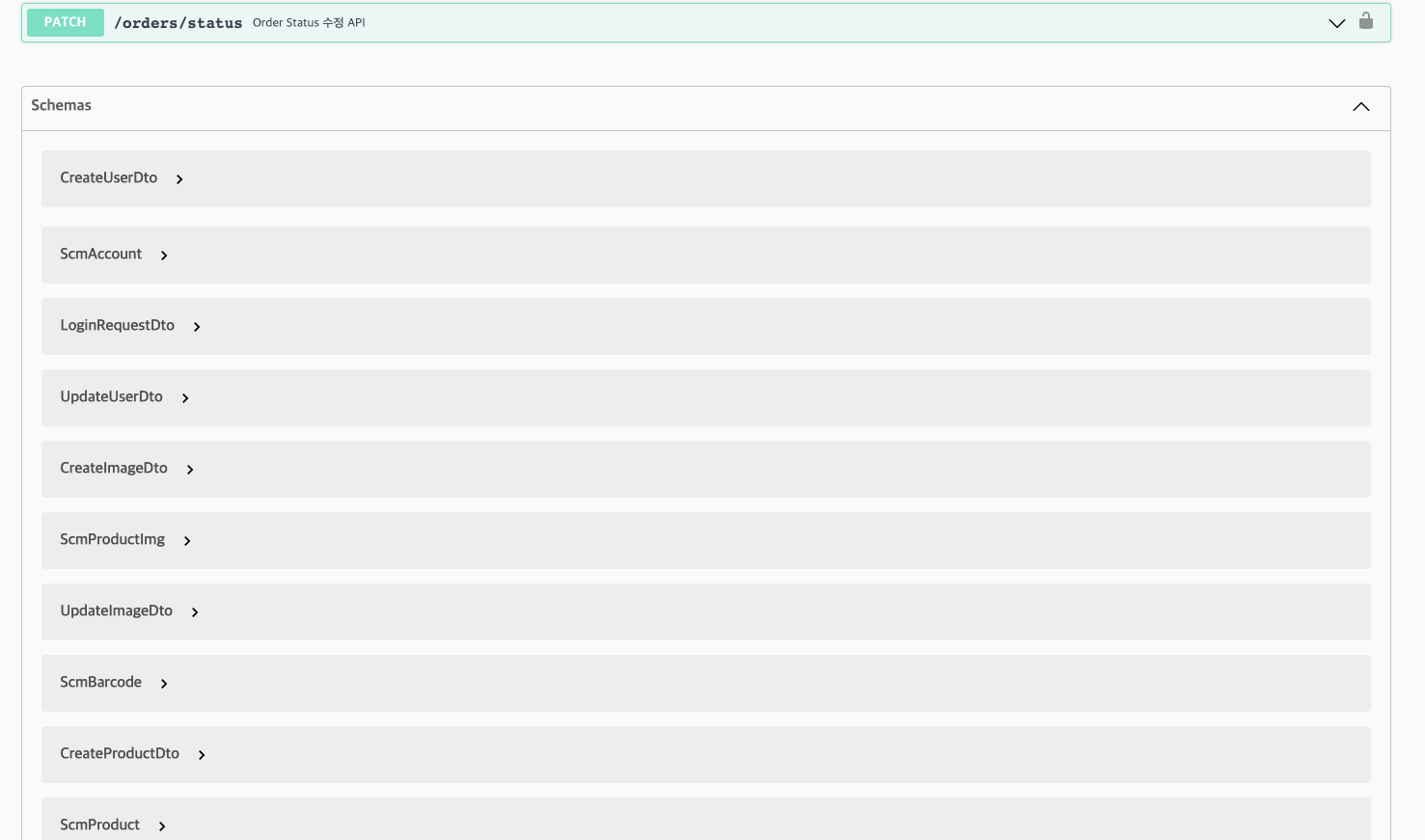This screenshot has width=1425, height=840.
Task: Select the UpdateUserDto schema name
Action: point(111,396)
